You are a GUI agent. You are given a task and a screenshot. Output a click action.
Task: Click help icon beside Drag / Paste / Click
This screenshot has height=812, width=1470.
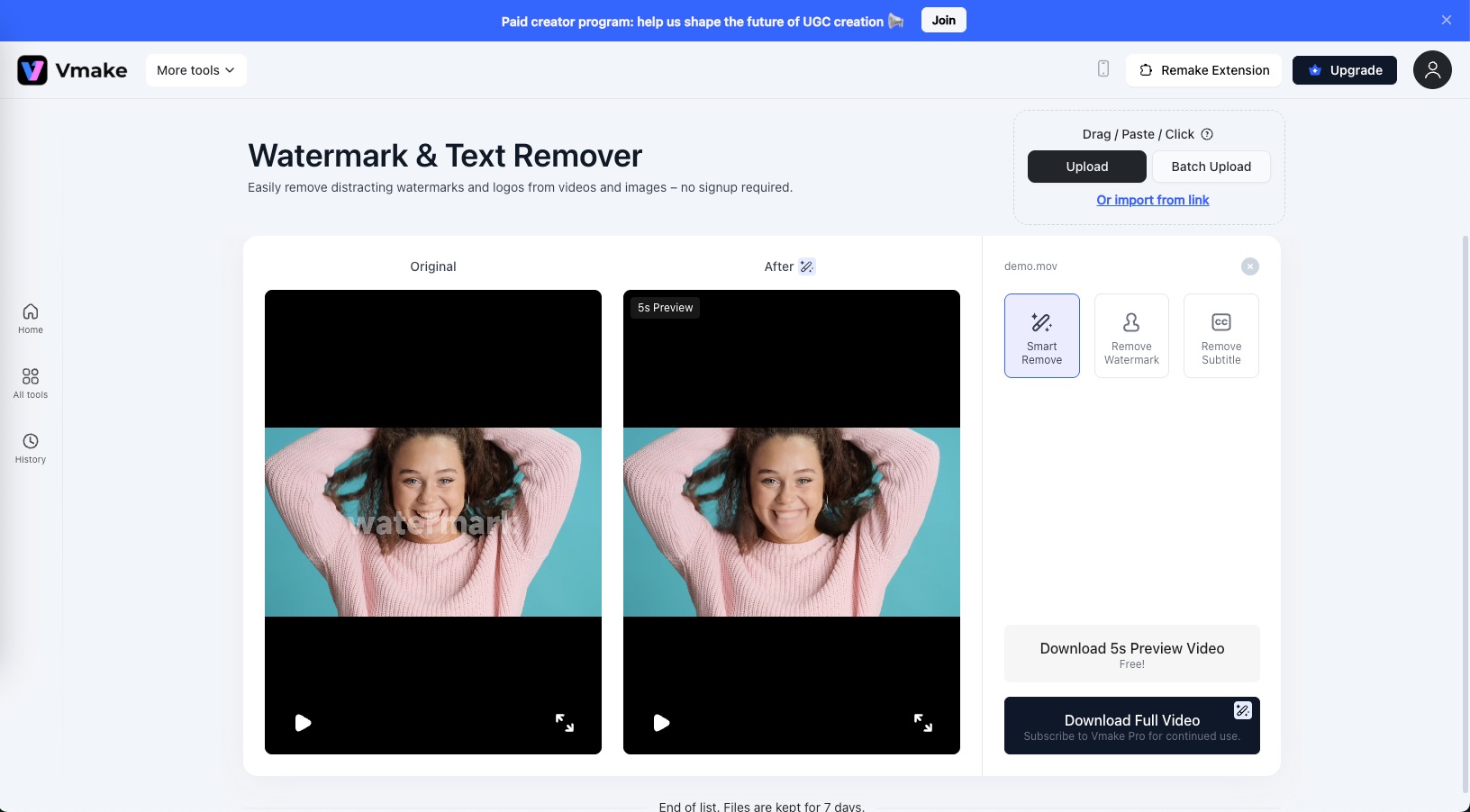1207,134
